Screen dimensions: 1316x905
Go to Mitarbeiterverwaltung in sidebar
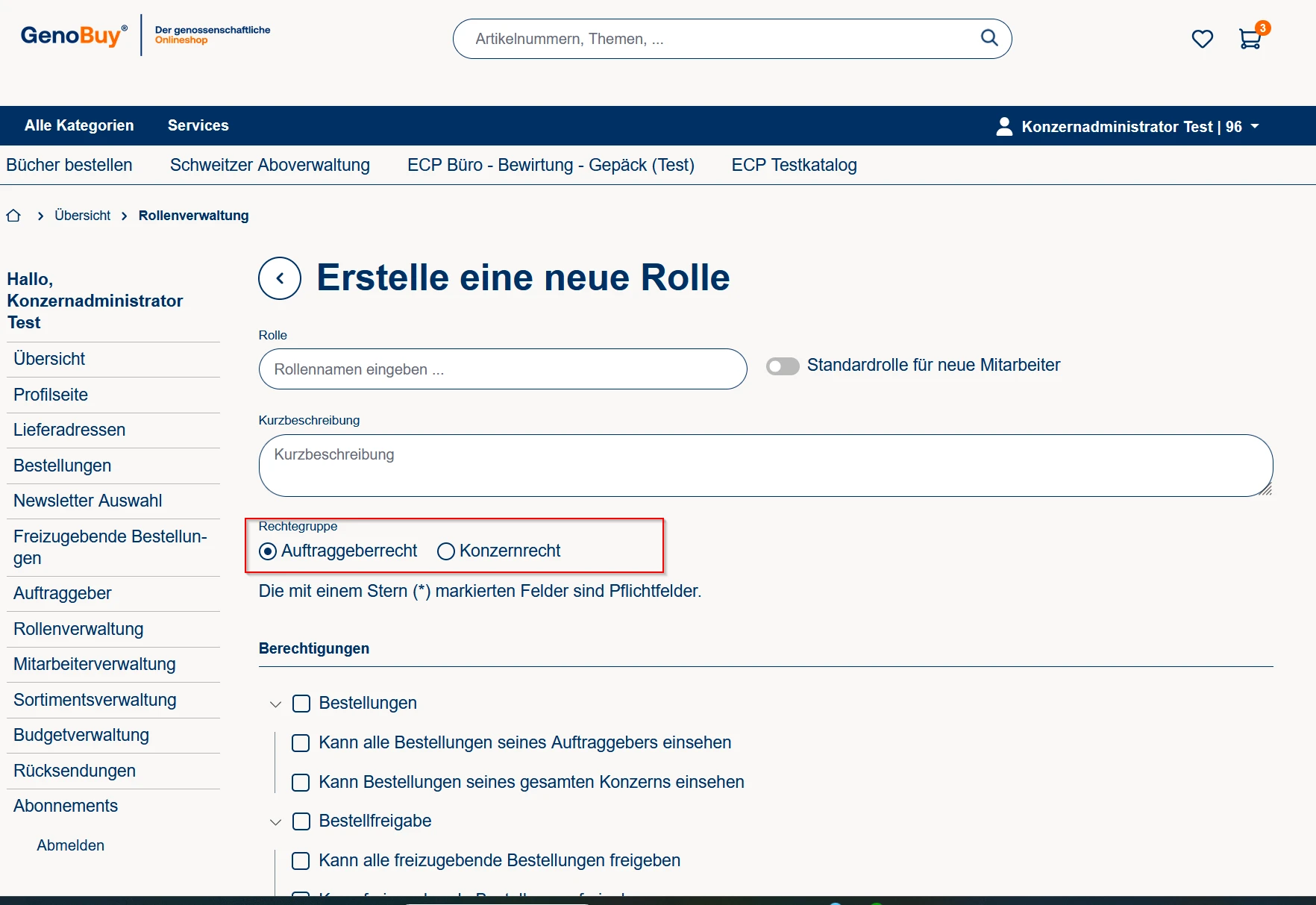(95, 664)
